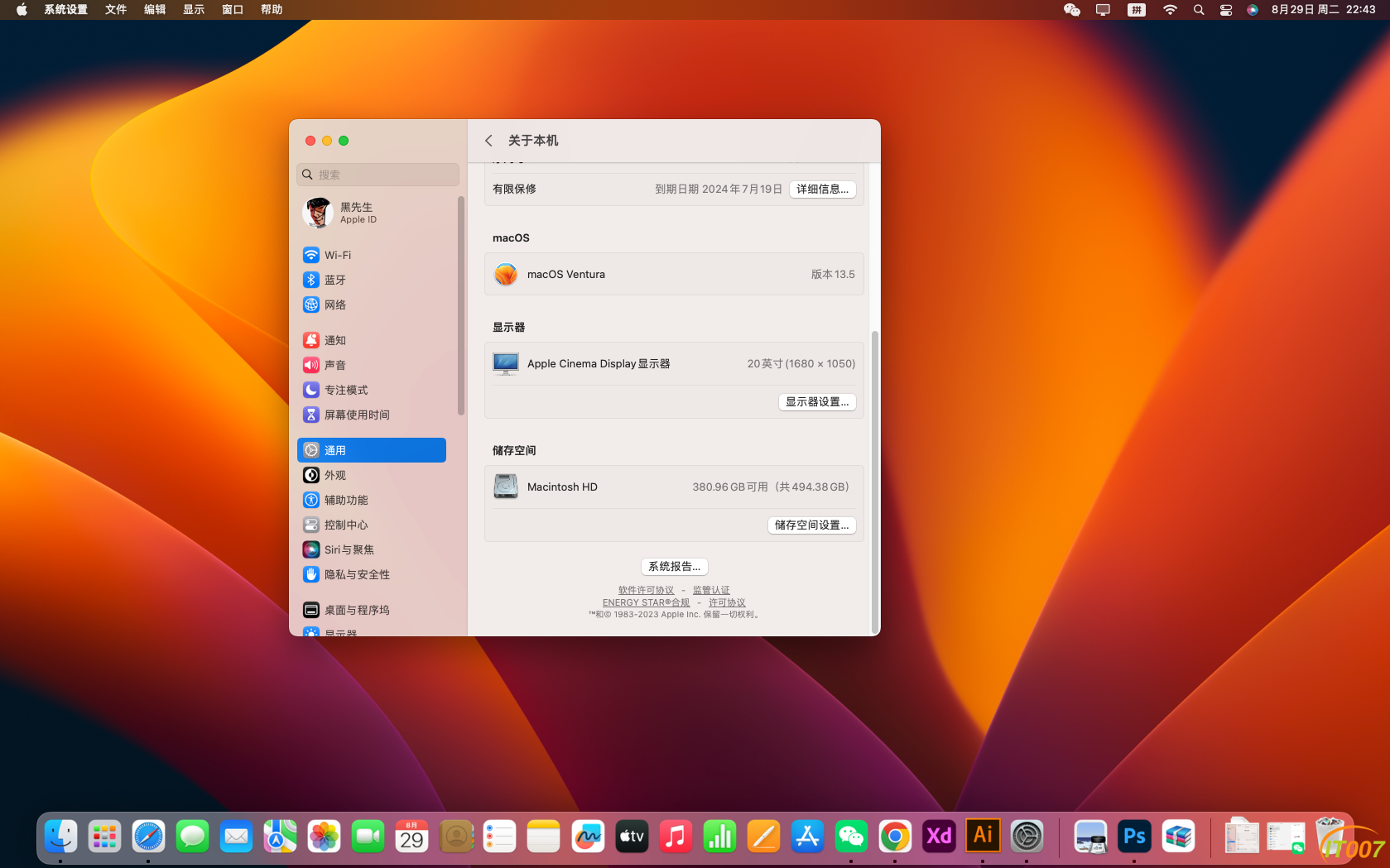This screenshot has height=868, width=1390.
Task: Launch FaceTime from the Dock
Action: pyautogui.click(x=368, y=837)
